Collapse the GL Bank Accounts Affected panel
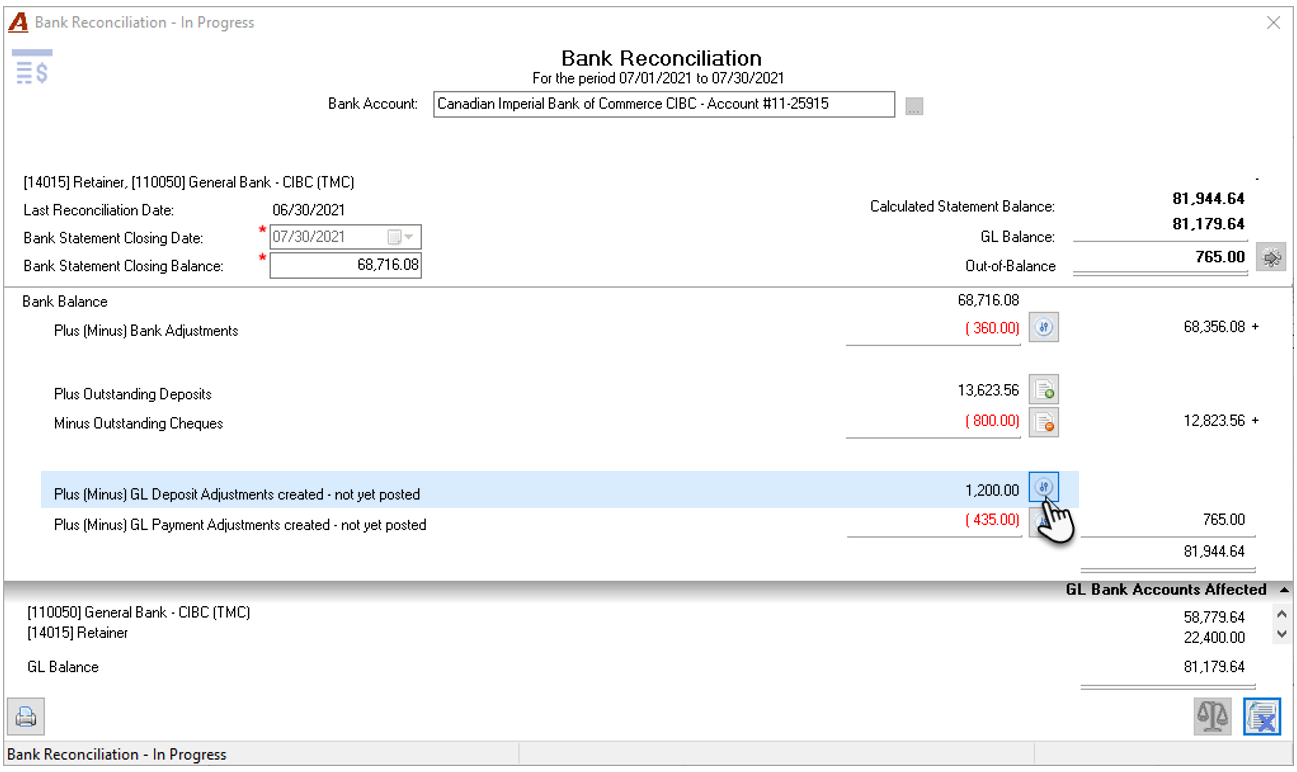 [x=1285, y=590]
